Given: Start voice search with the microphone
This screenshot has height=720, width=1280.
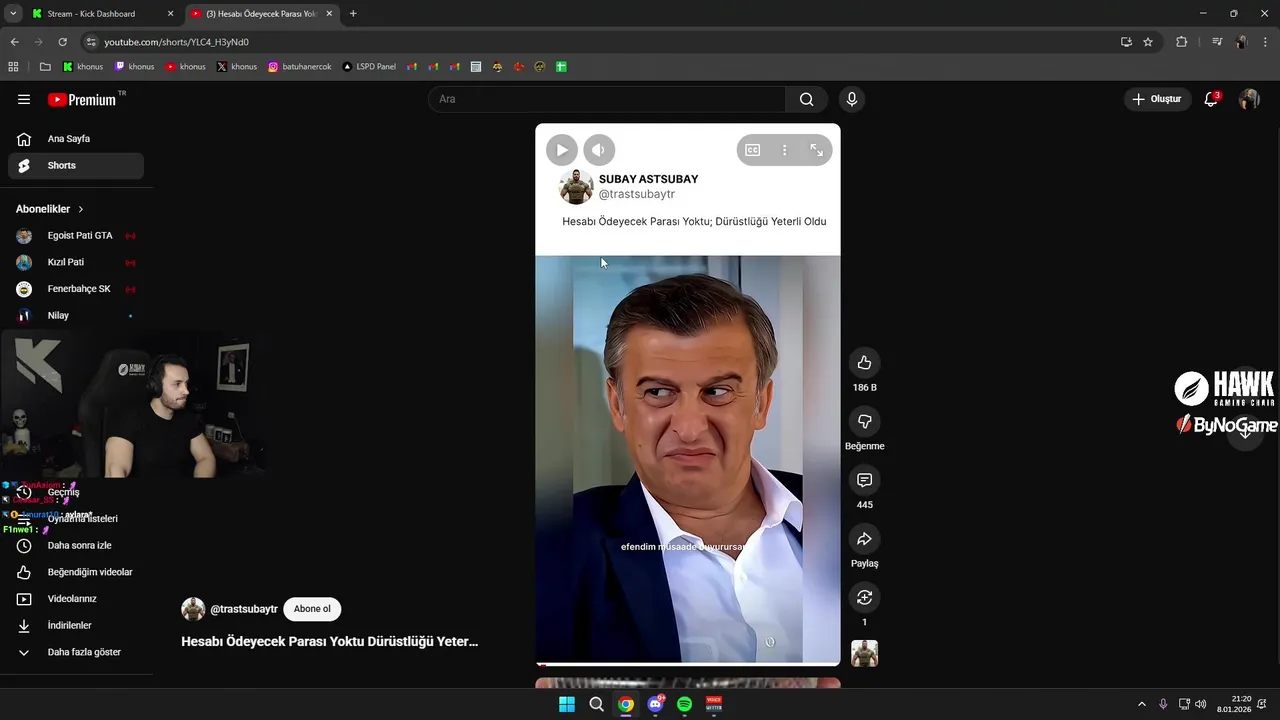Looking at the screenshot, I should pyautogui.click(x=852, y=99).
